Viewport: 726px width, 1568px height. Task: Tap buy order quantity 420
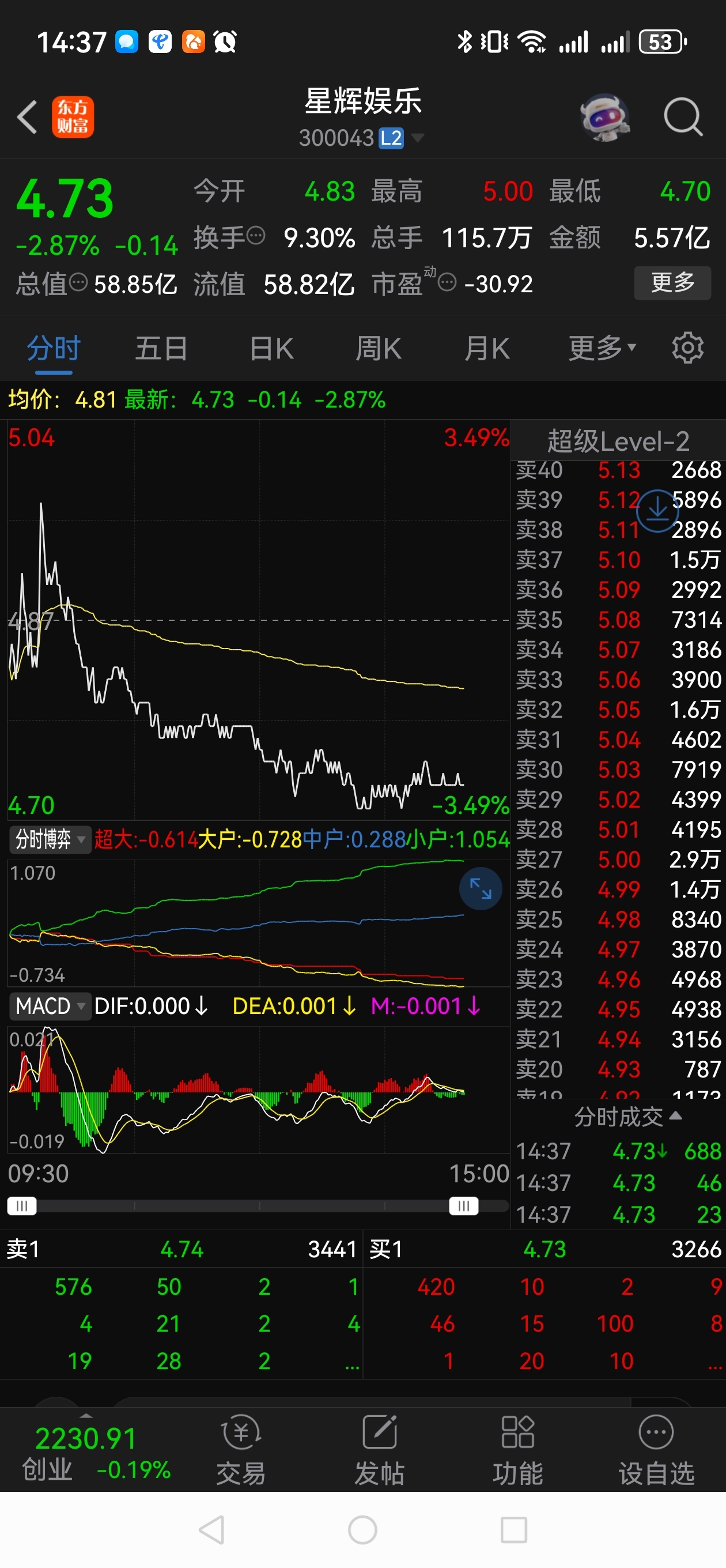click(436, 1286)
